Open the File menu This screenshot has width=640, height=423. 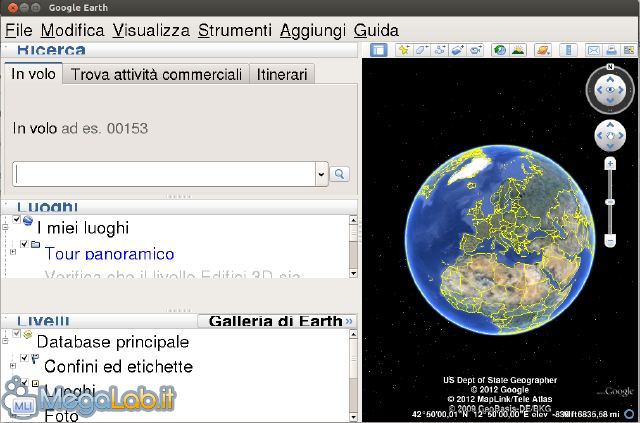point(19,31)
